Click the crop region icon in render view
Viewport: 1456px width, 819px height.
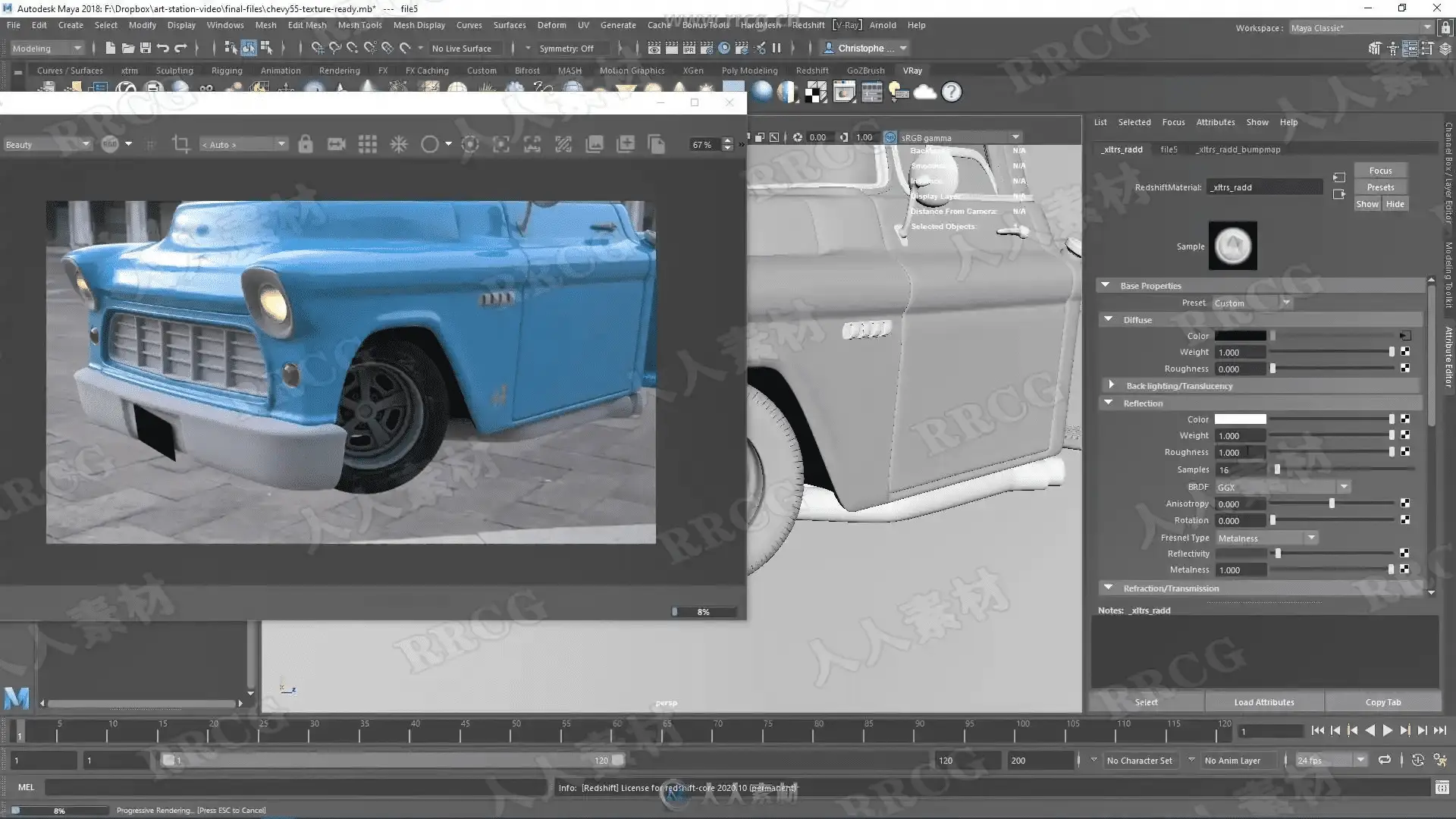[x=180, y=144]
